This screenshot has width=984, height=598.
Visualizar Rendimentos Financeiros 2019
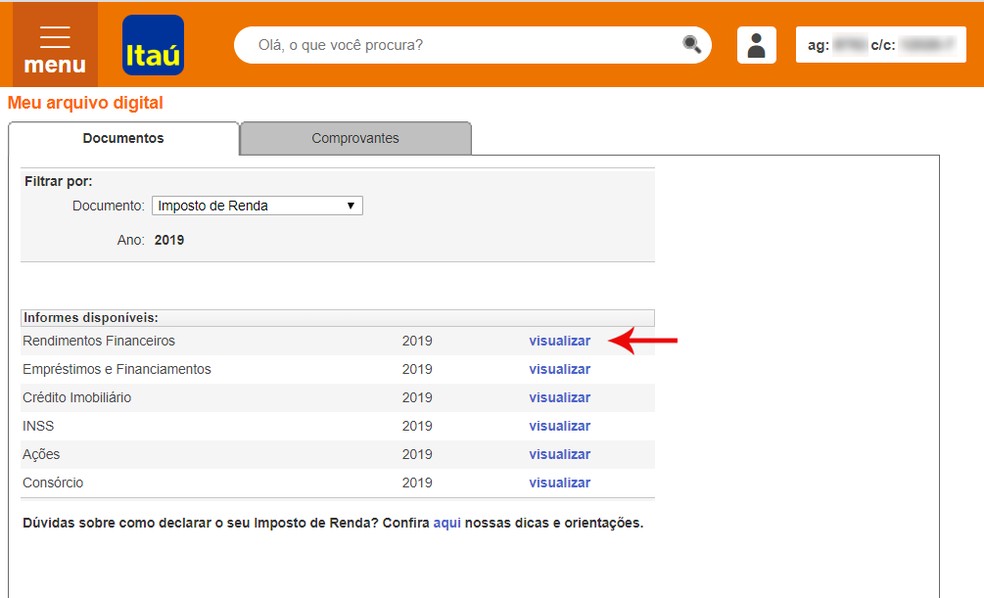tap(560, 341)
